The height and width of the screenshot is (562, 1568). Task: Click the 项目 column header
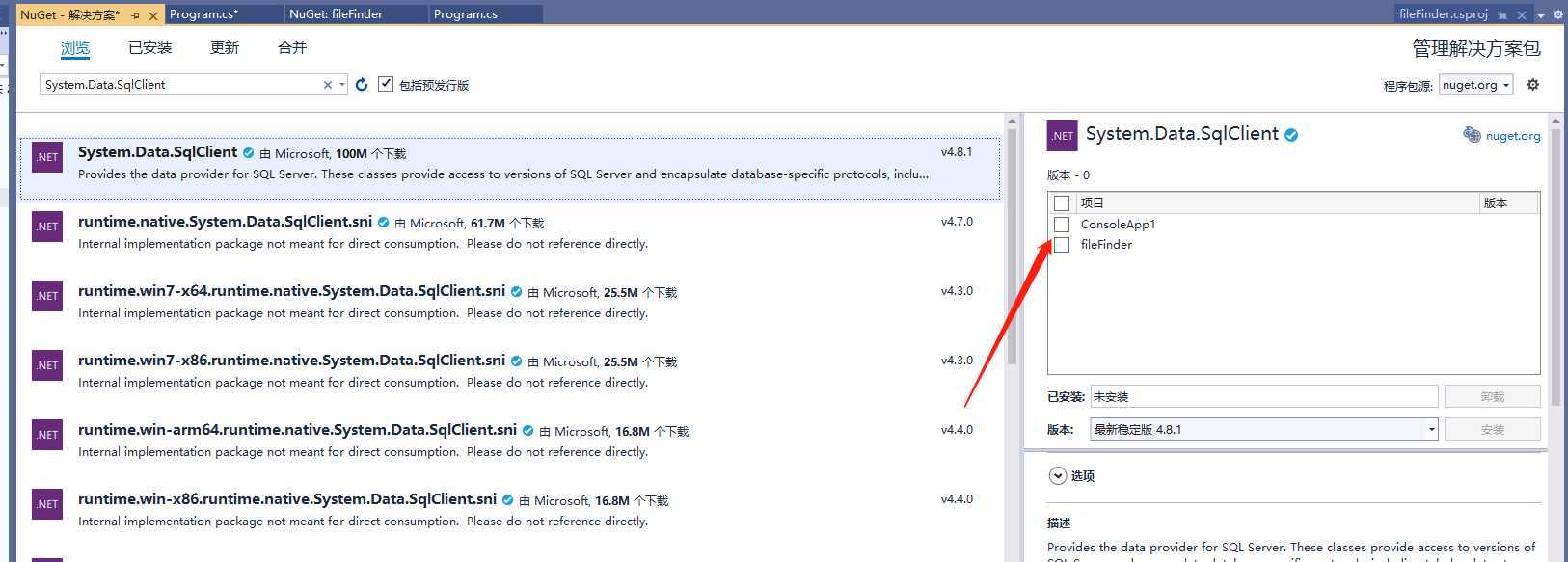pyautogui.click(x=1278, y=203)
